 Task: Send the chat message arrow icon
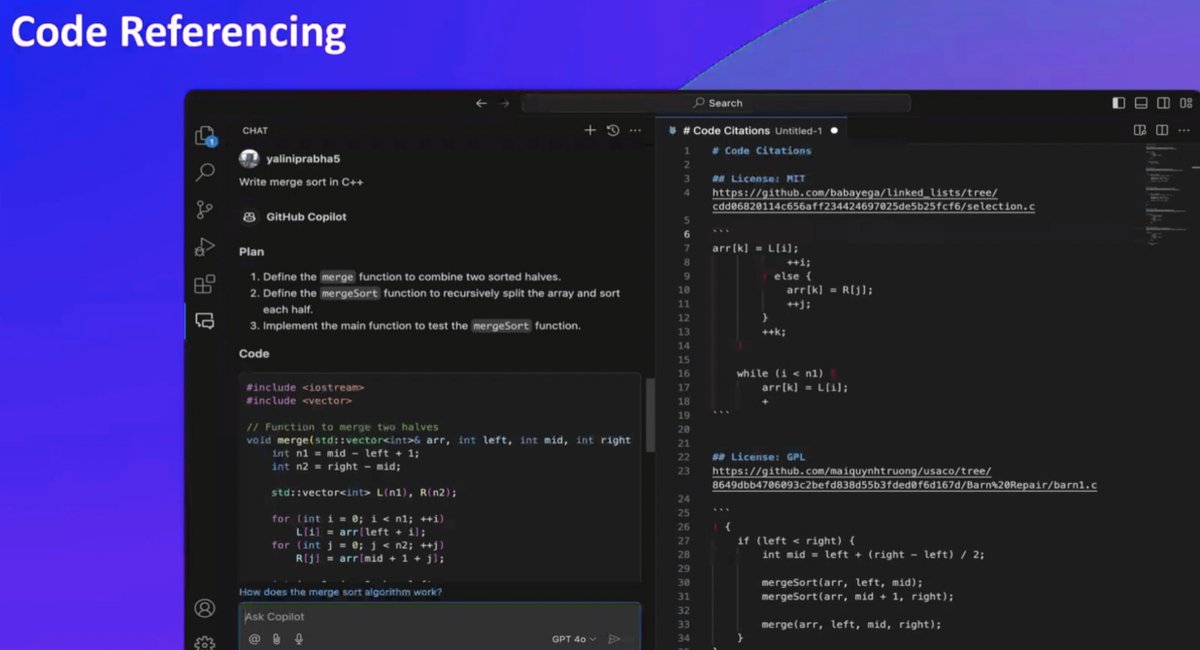pos(615,639)
